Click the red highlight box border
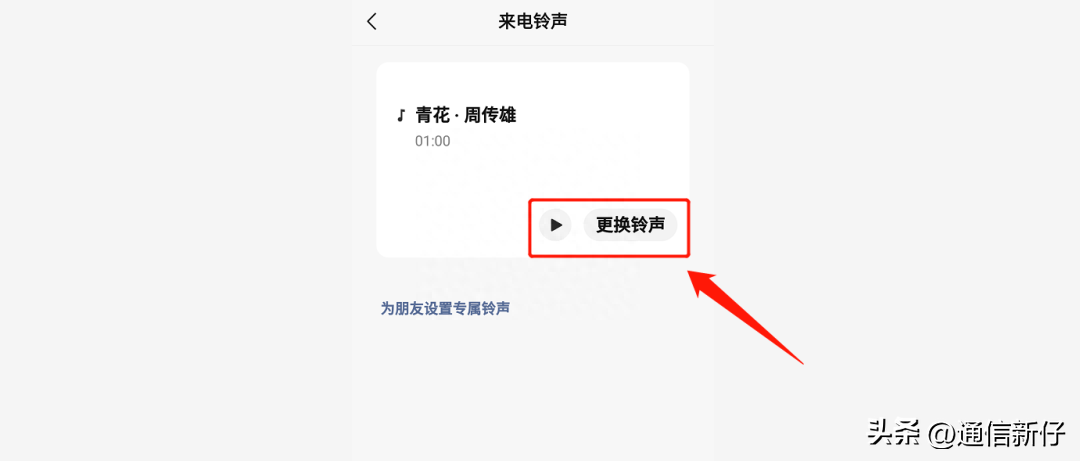The image size is (1080, 461). pos(609,200)
